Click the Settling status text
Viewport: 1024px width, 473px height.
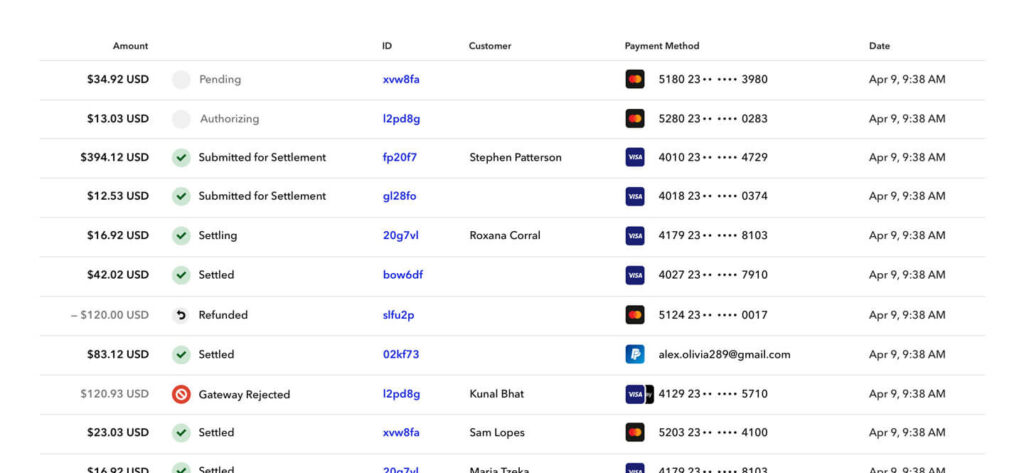tap(218, 236)
